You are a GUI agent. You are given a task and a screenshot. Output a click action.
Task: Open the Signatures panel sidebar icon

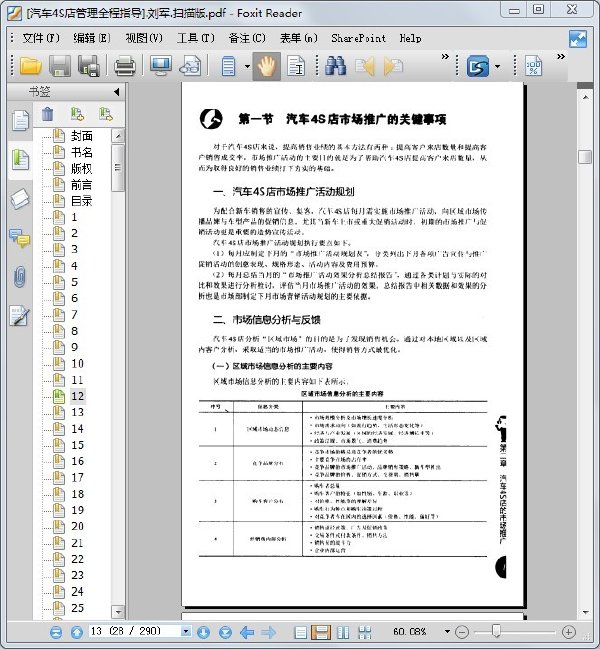pyautogui.click(x=19, y=316)
